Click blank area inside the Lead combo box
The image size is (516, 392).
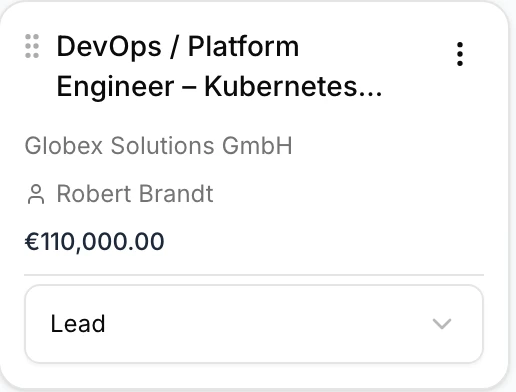[267, 324]
